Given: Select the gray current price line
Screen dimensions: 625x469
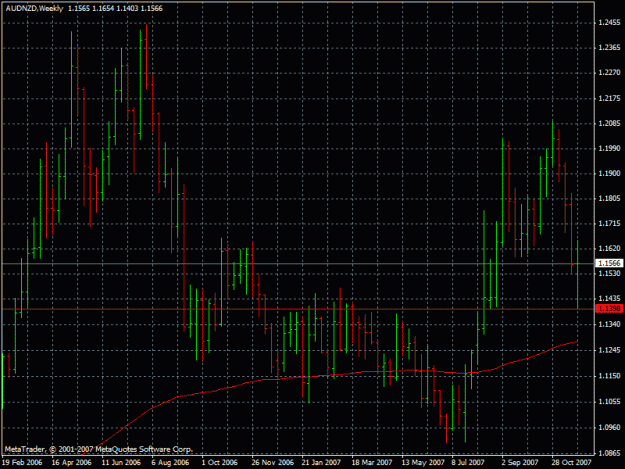Looking at the screenshot, I should pyautogui.click(x=298, y=263).
